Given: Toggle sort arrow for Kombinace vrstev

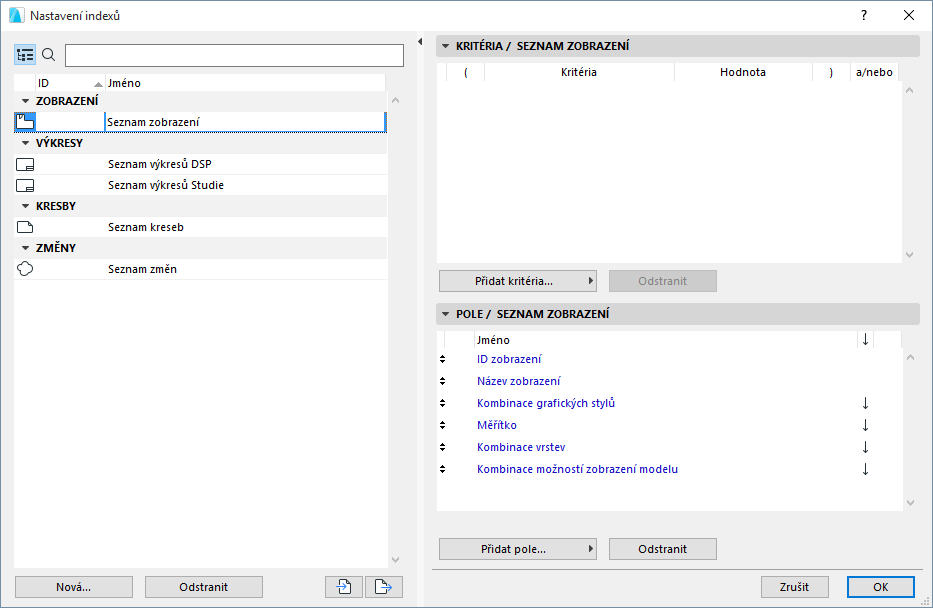Looking at the screenshot, I should coord(865,447).
